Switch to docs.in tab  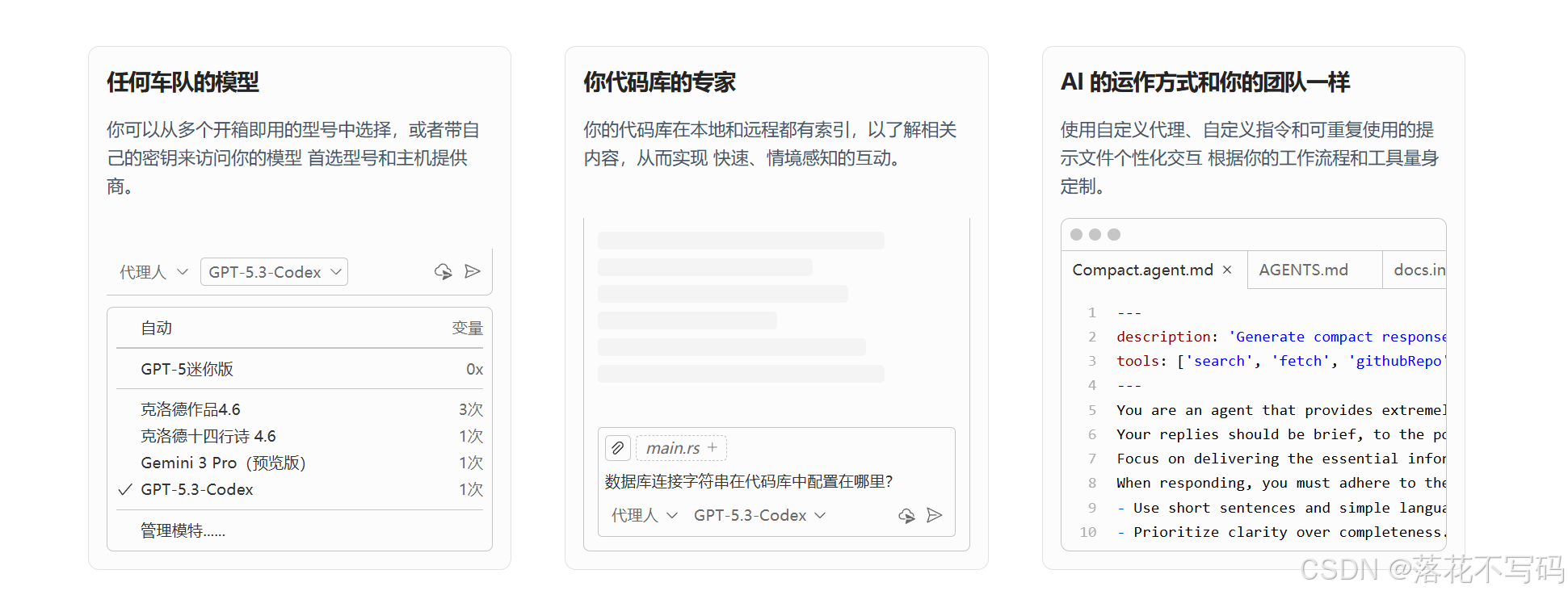click(x=1415, y=270)
